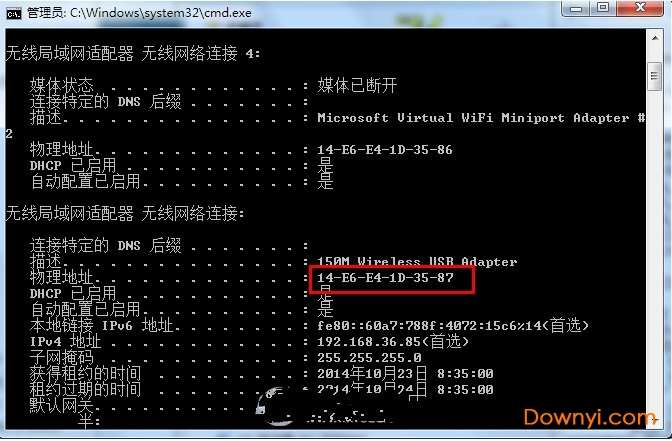
Task: Click the physical address 14-E6-E4-1D-35-86
Action: [384, 150]
